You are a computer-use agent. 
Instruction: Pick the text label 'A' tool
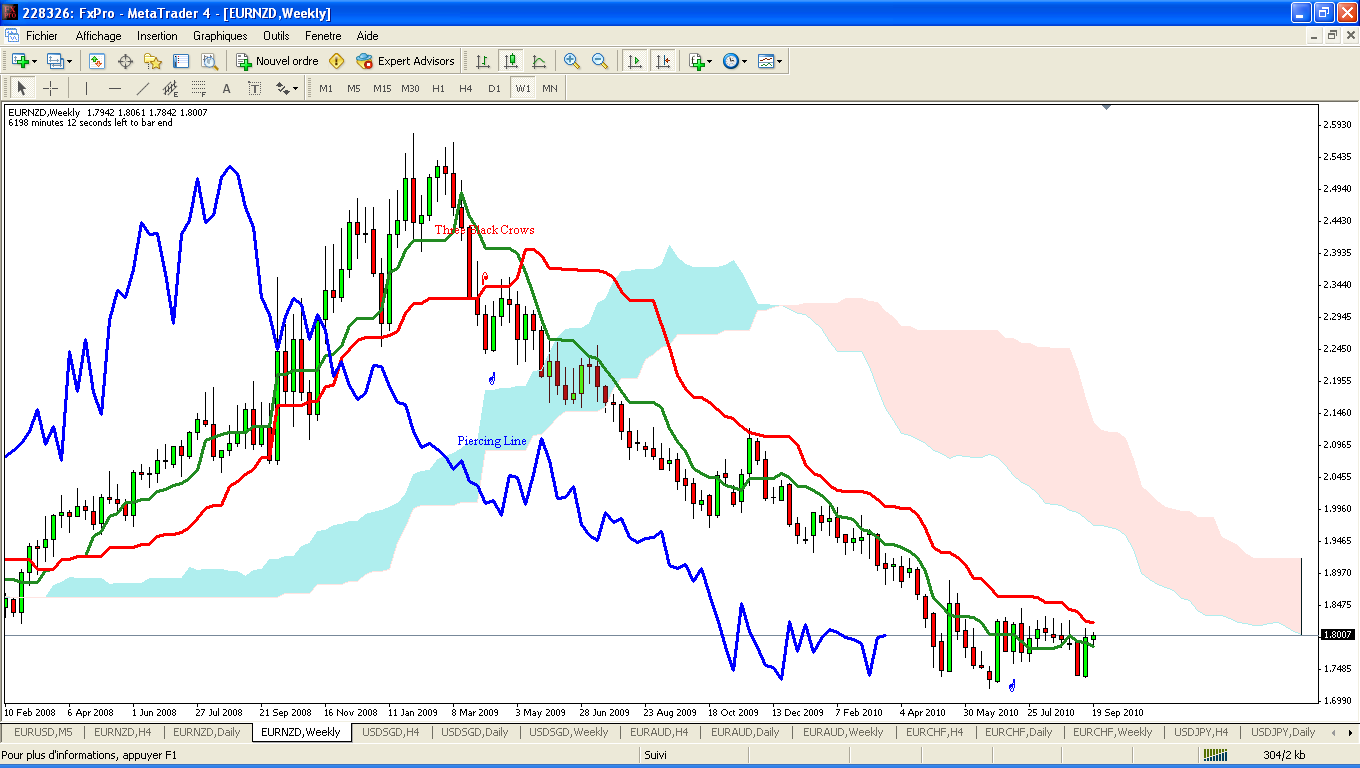click(226, 88)
